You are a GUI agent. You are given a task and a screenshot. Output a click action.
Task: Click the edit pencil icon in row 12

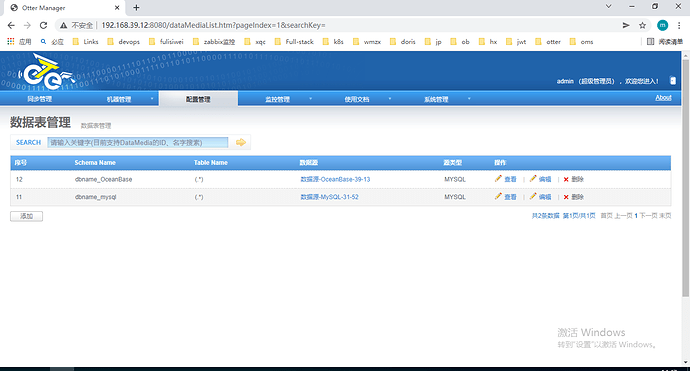[x=533, y=179]
